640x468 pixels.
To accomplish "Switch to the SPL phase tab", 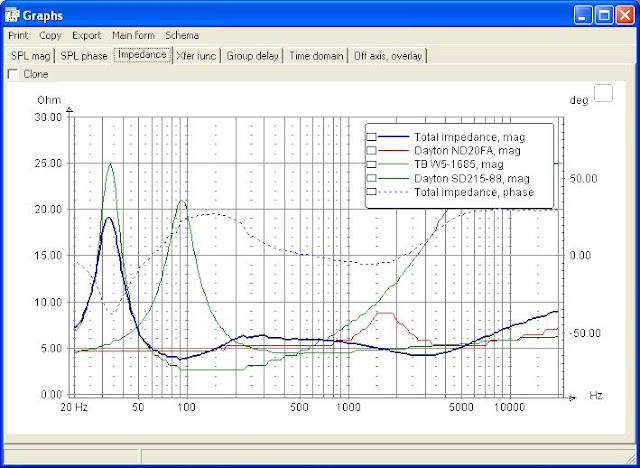I will (83, 56).
